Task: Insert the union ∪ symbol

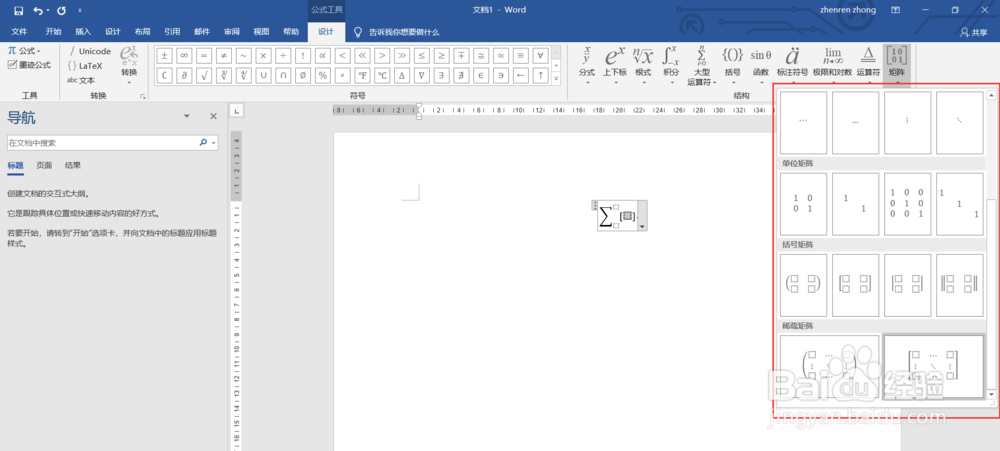Action: tap(264, 76)
